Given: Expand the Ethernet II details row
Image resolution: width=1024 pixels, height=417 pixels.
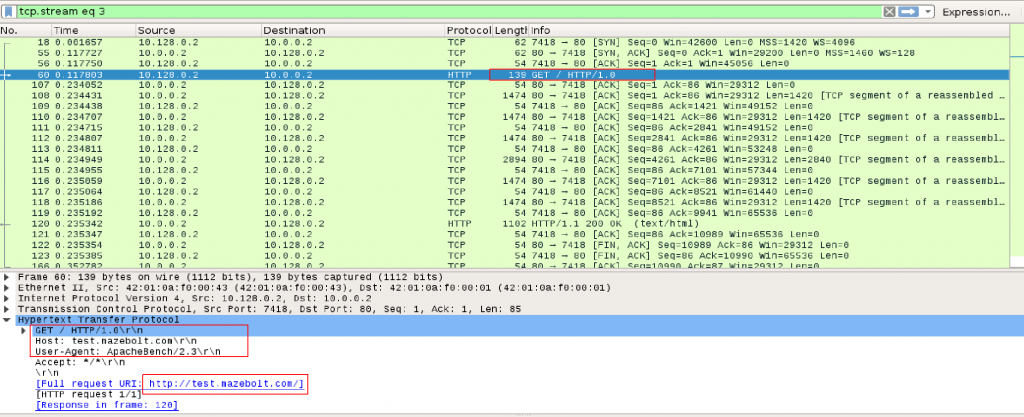Looking at the screenshot, I should point(7,288).
